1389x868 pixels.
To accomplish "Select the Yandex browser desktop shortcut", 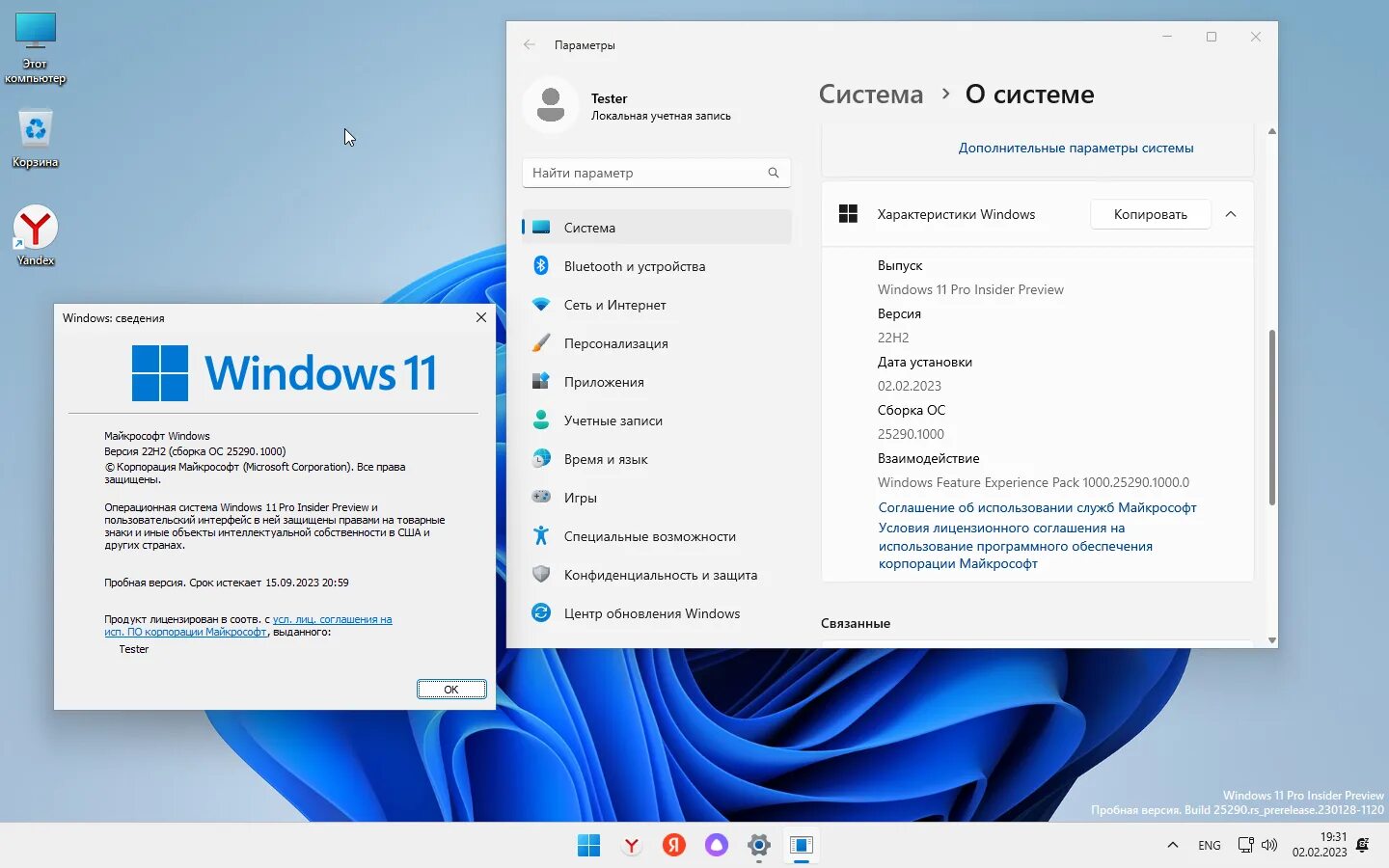I will 36,235.
